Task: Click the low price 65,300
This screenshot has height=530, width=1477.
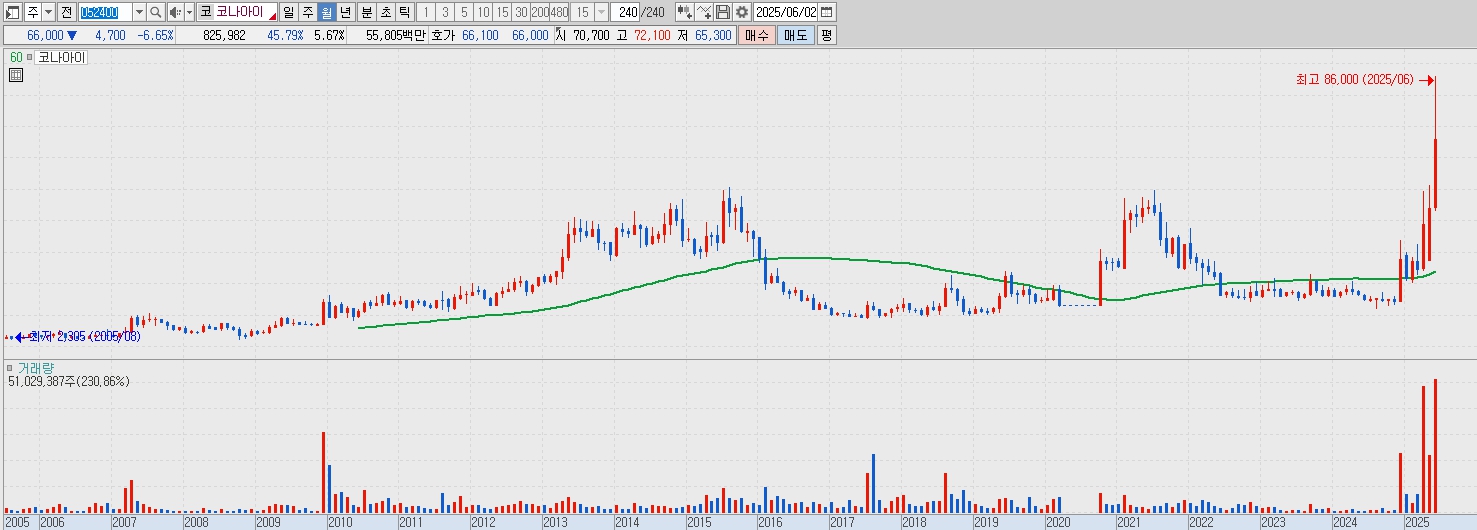Action: point(713,35)
